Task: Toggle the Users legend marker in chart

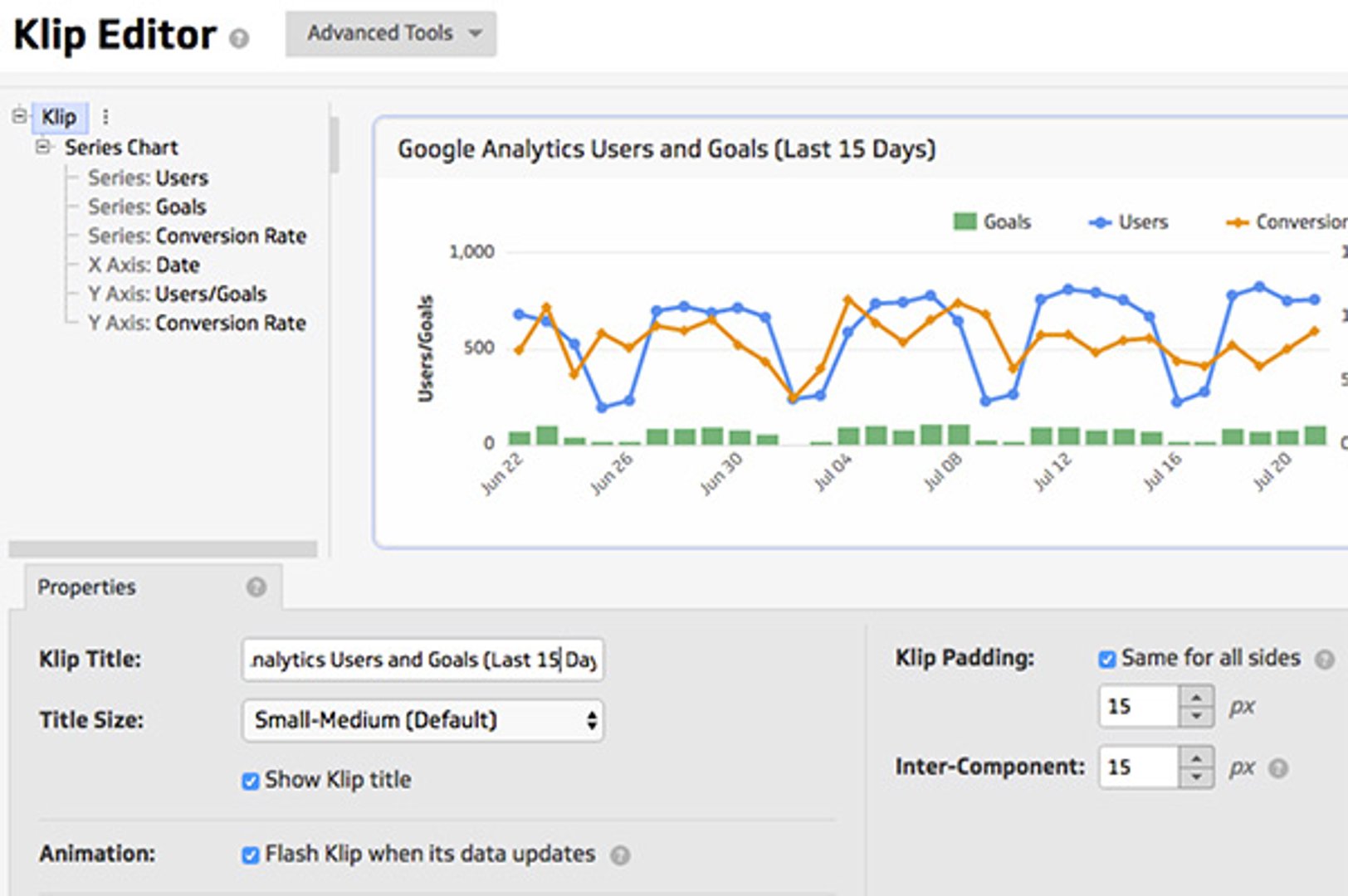Action: [x=1100, y=222]
